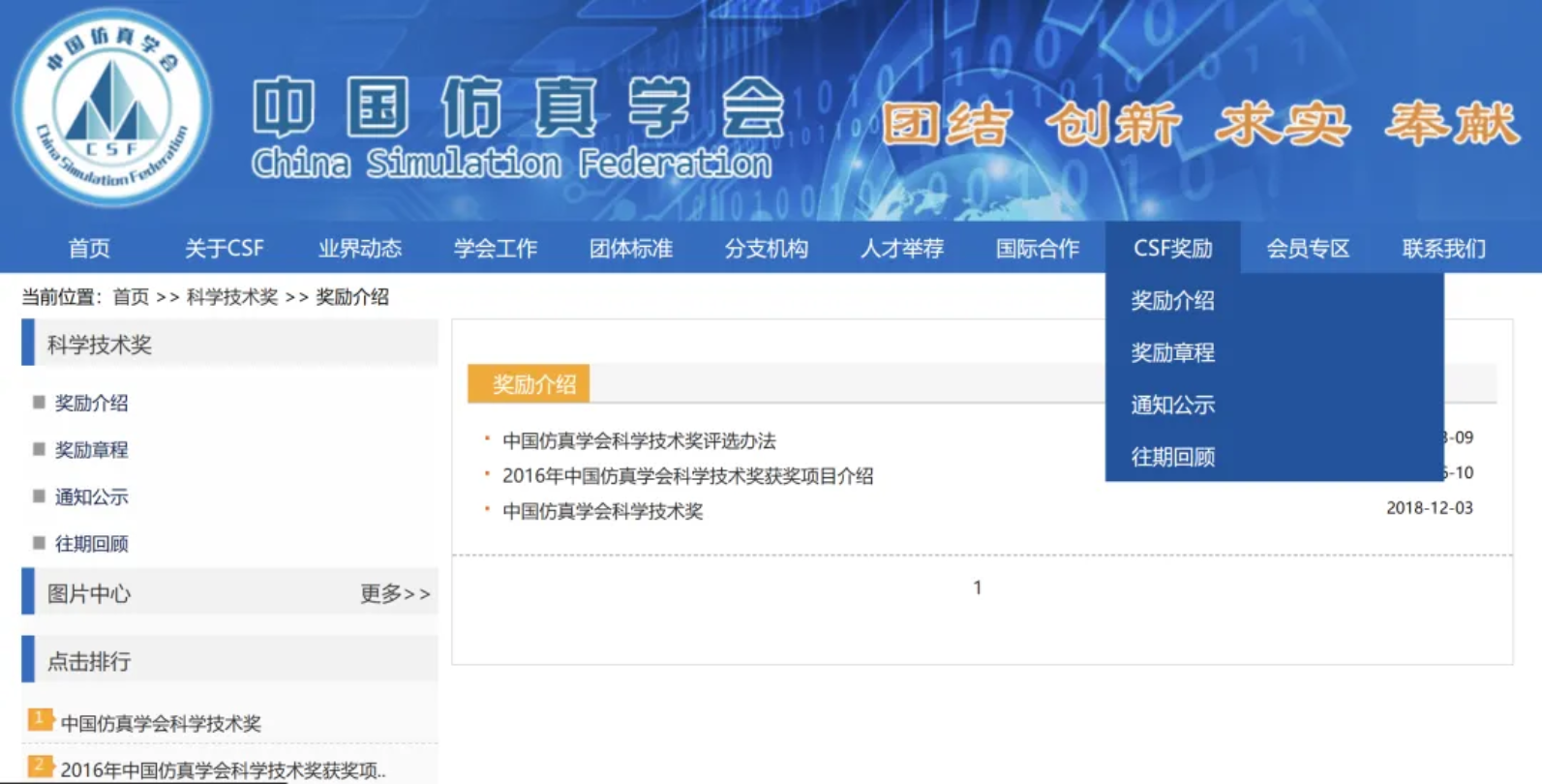Image resolution: width=1542 pixels, height=784 pixels.
Task: Click page number 1 in pagination
Action: [x=978, y=588]
